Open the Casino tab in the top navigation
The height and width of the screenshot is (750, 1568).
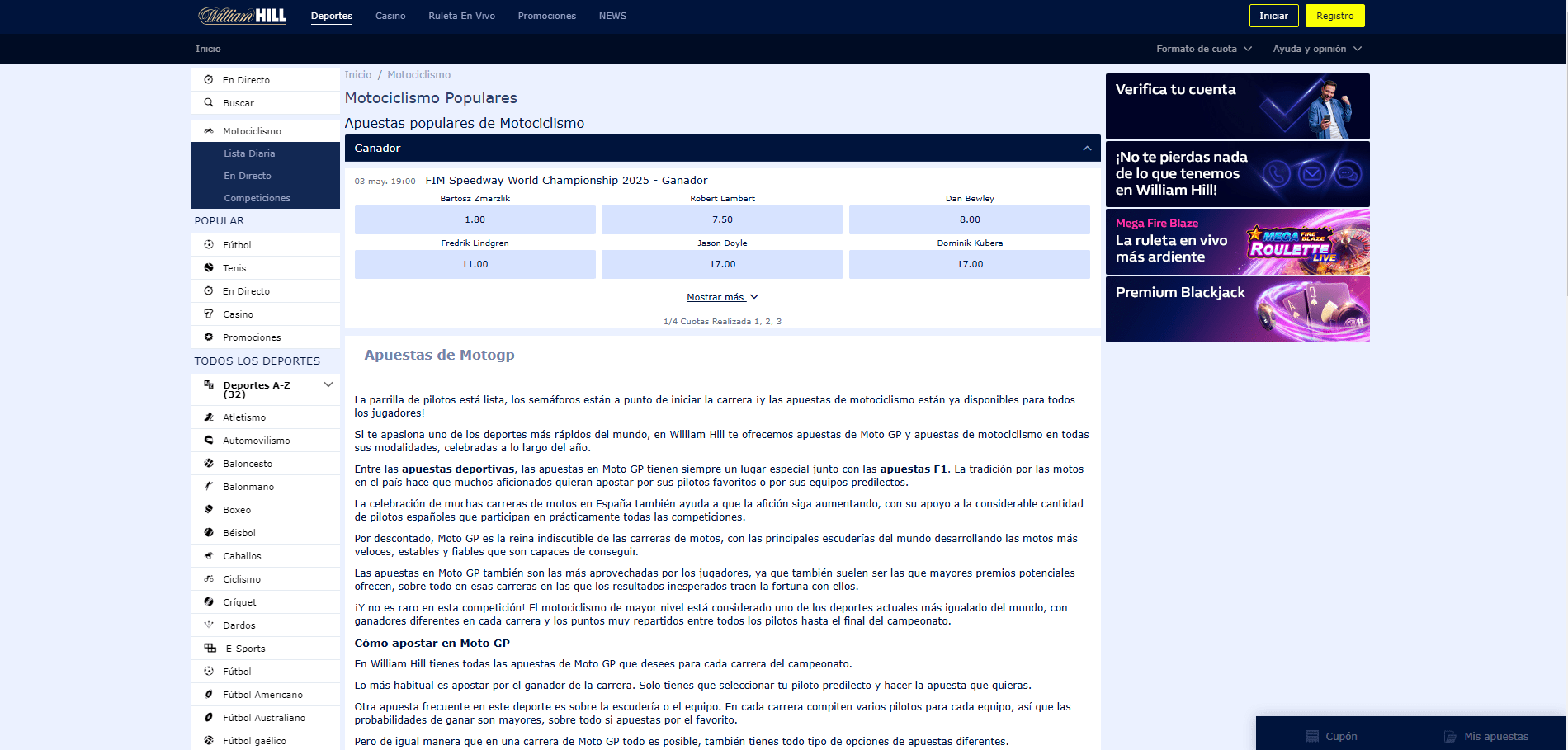[390, 16]
